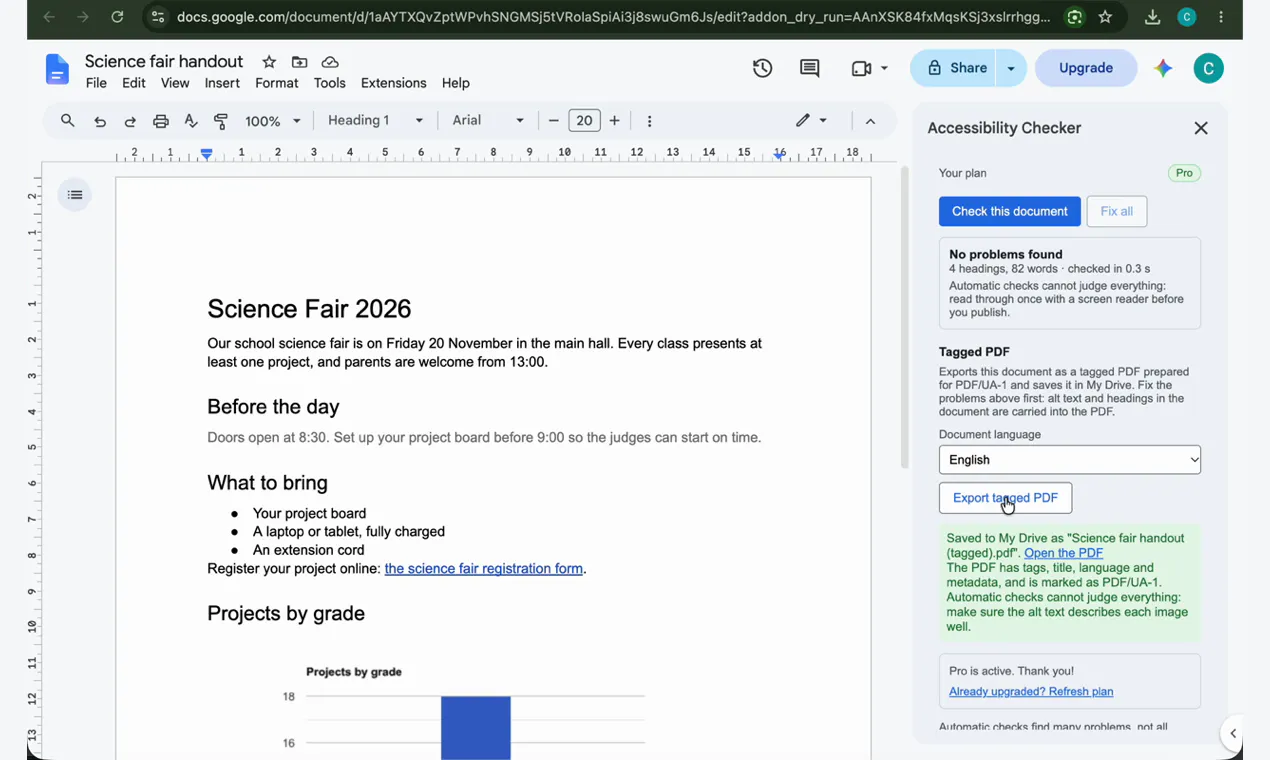Screen dimensions: 1270x760
Task: Reload the browser page
Action: (x=117, y=17)
